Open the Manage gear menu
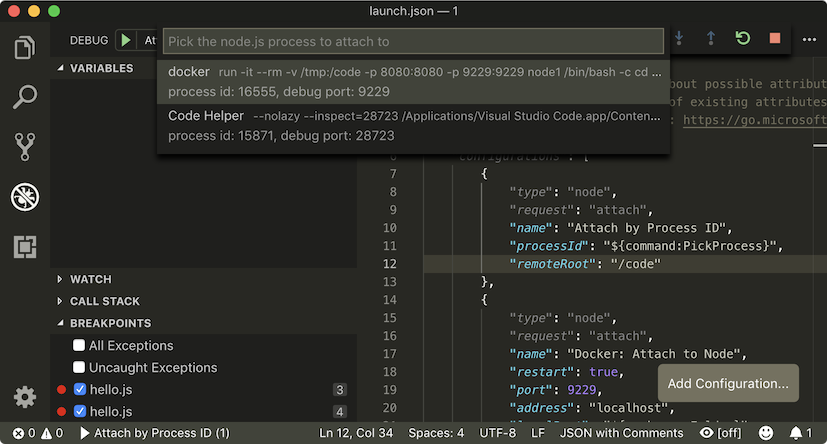Image resolution: width=827 pixels, height=444 pixels. pos(25,397)
